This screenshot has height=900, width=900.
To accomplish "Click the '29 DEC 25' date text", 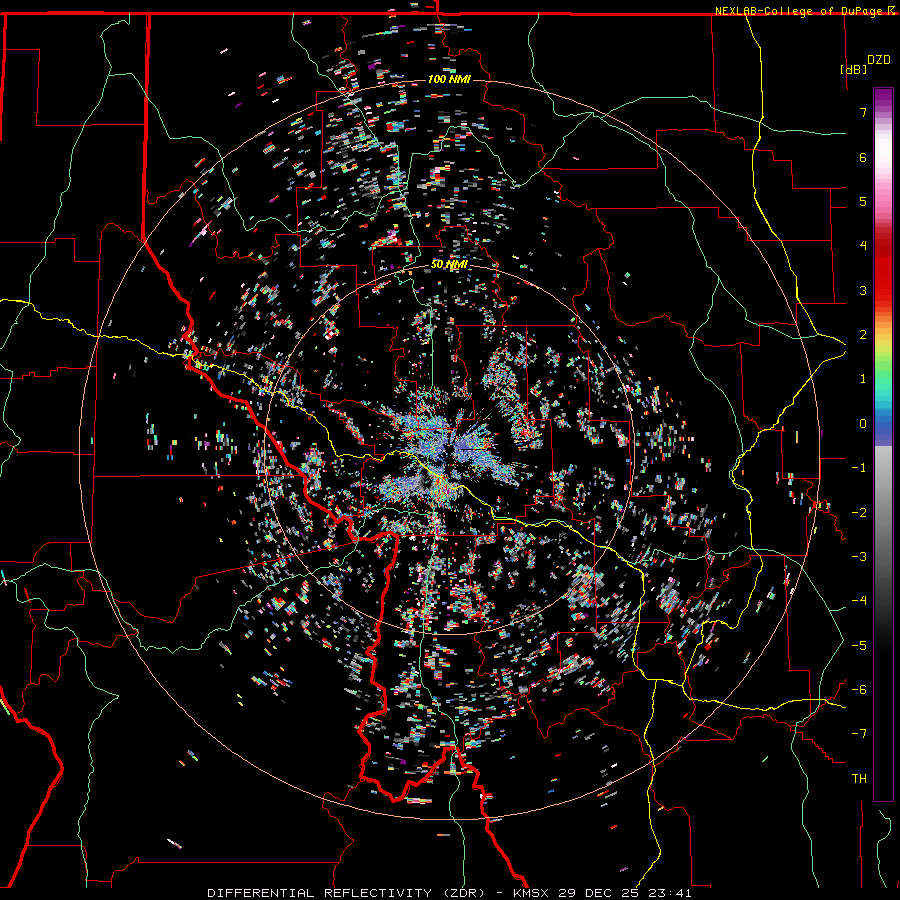I will (599, 893).
